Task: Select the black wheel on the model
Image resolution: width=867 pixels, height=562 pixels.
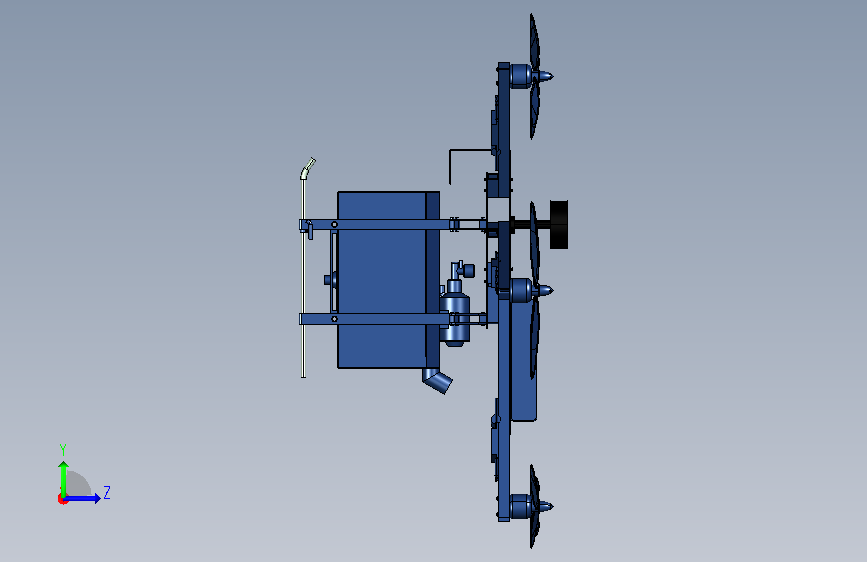Action: click(559, 225)
